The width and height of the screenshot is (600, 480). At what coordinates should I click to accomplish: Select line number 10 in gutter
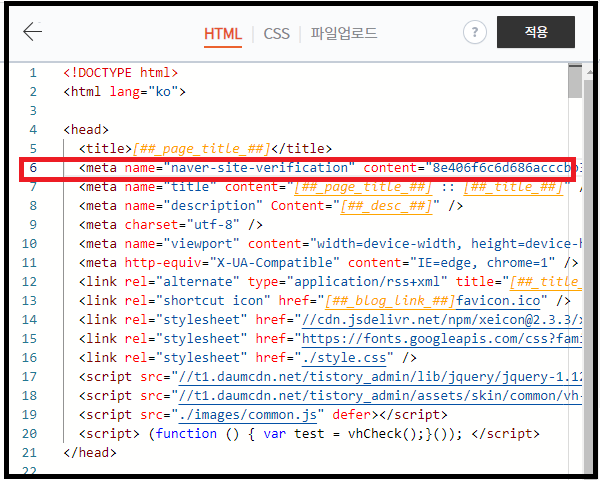click(29, 244)
